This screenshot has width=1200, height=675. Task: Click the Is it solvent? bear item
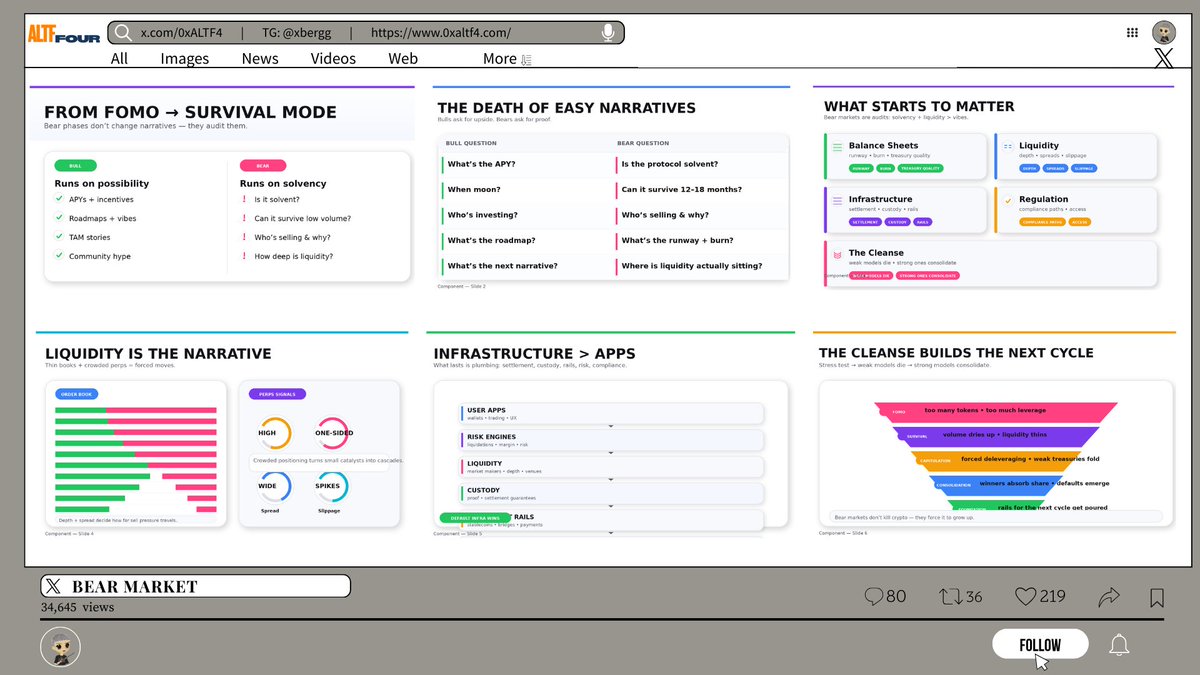[270, 199]
